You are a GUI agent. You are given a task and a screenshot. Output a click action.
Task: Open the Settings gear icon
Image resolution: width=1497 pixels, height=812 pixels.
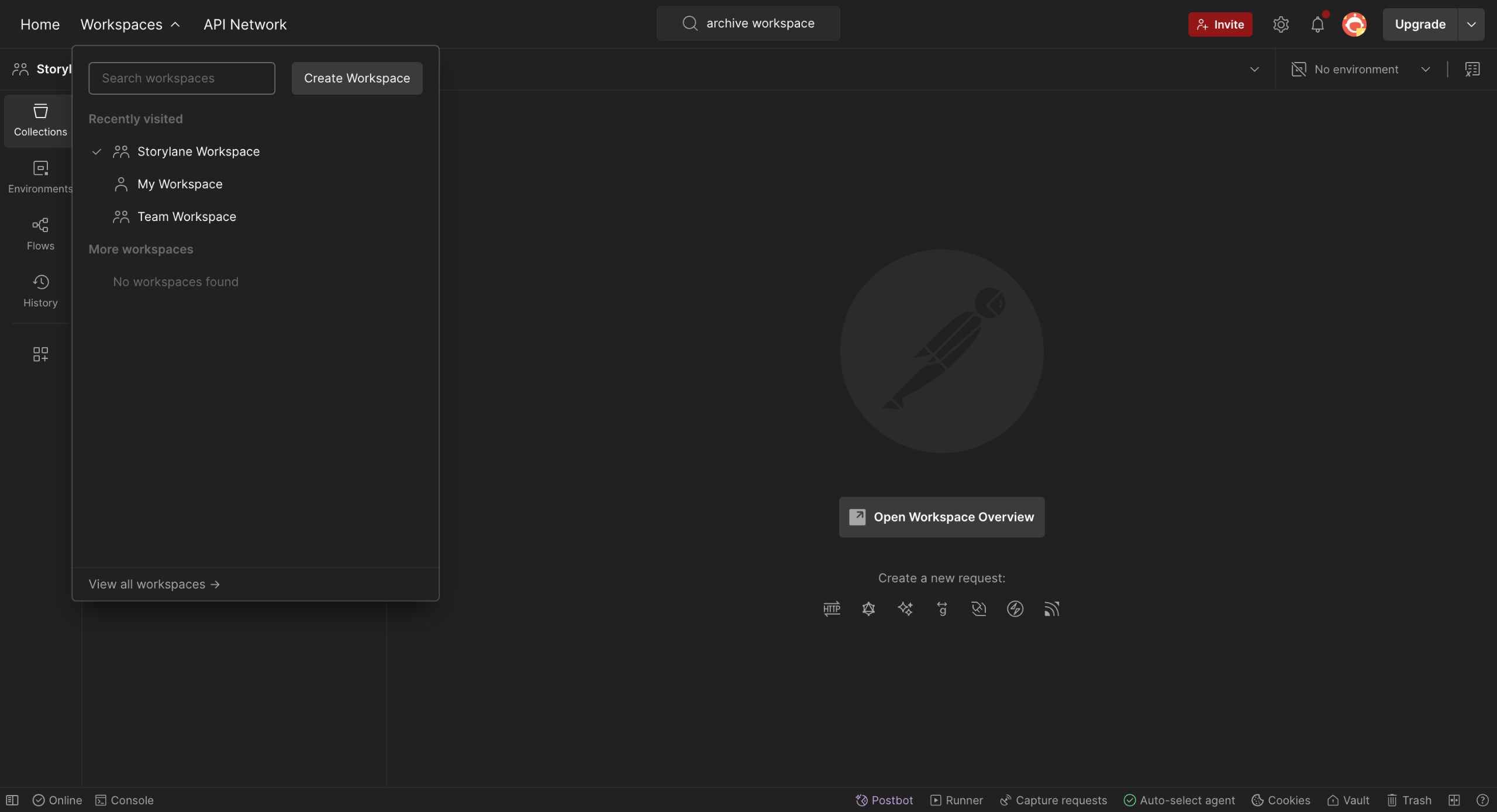[1281, 24]
